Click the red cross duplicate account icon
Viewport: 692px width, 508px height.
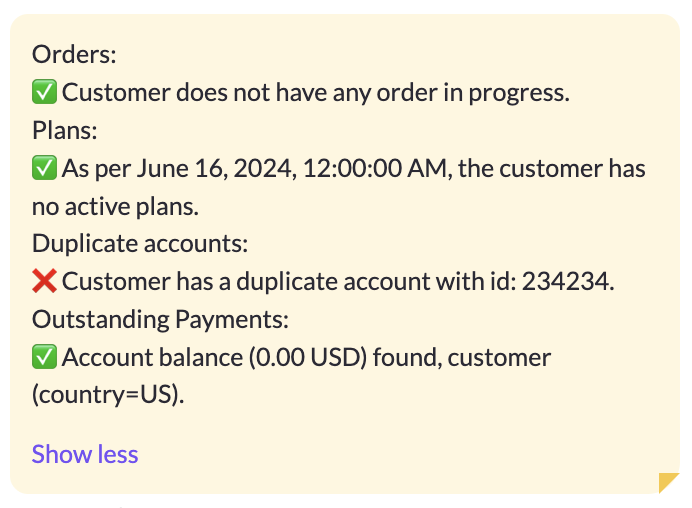(x=44, y=281)
